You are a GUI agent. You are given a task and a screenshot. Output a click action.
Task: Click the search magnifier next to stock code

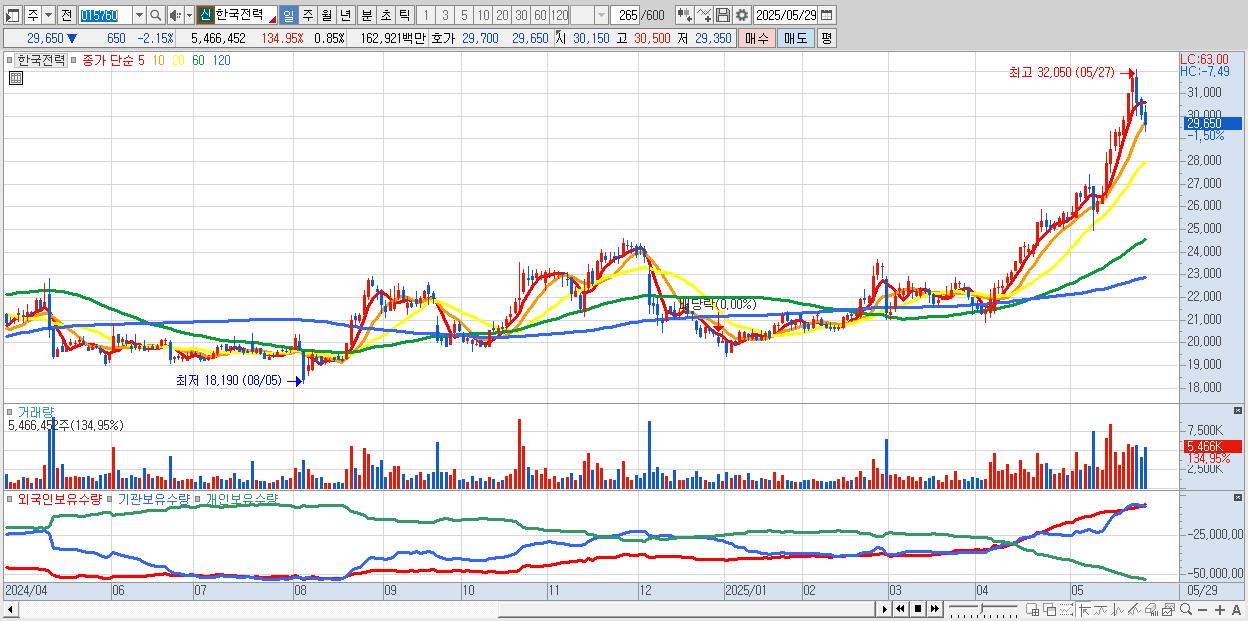point(156,15)
